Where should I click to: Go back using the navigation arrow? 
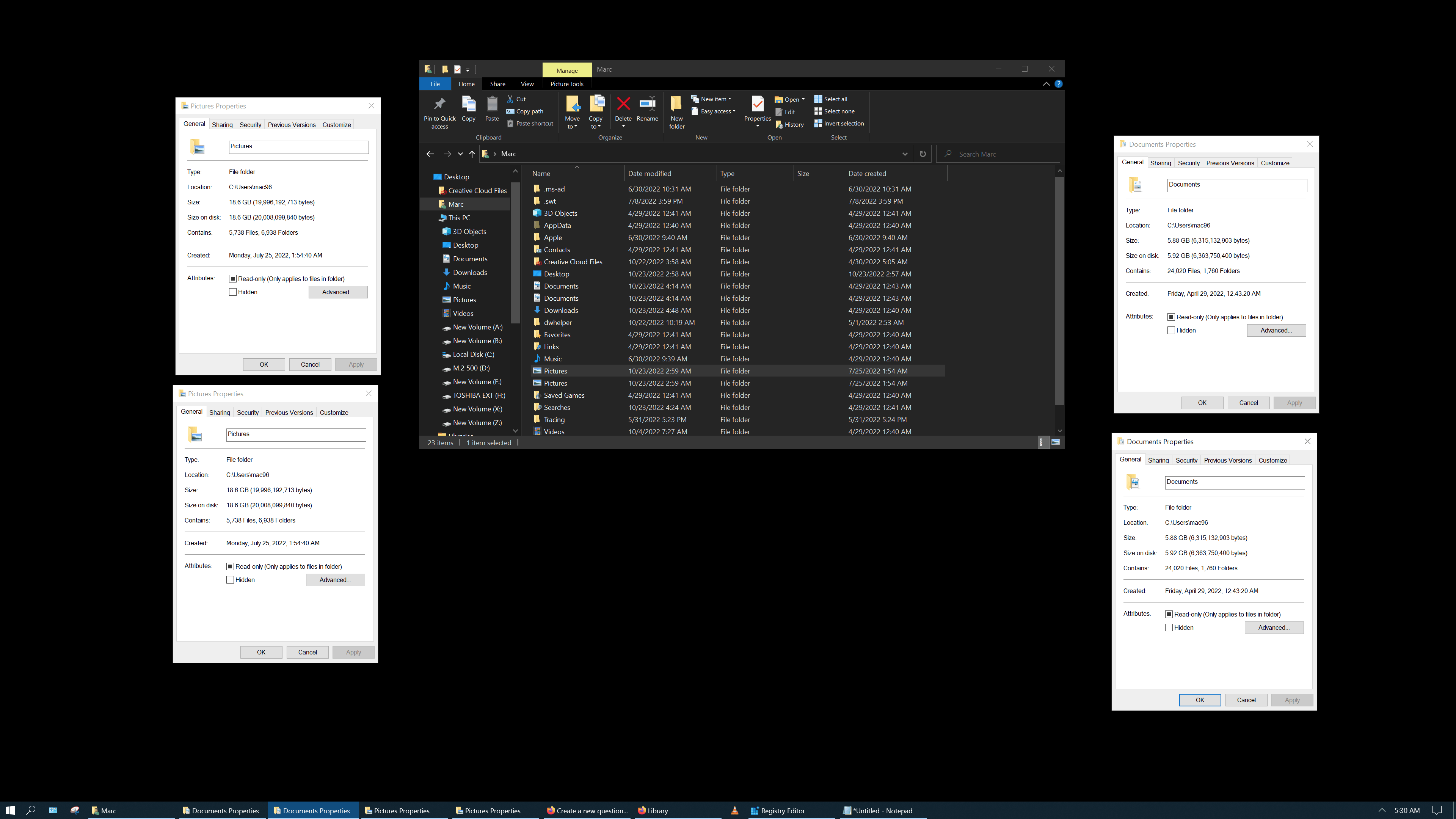point(430,154)
